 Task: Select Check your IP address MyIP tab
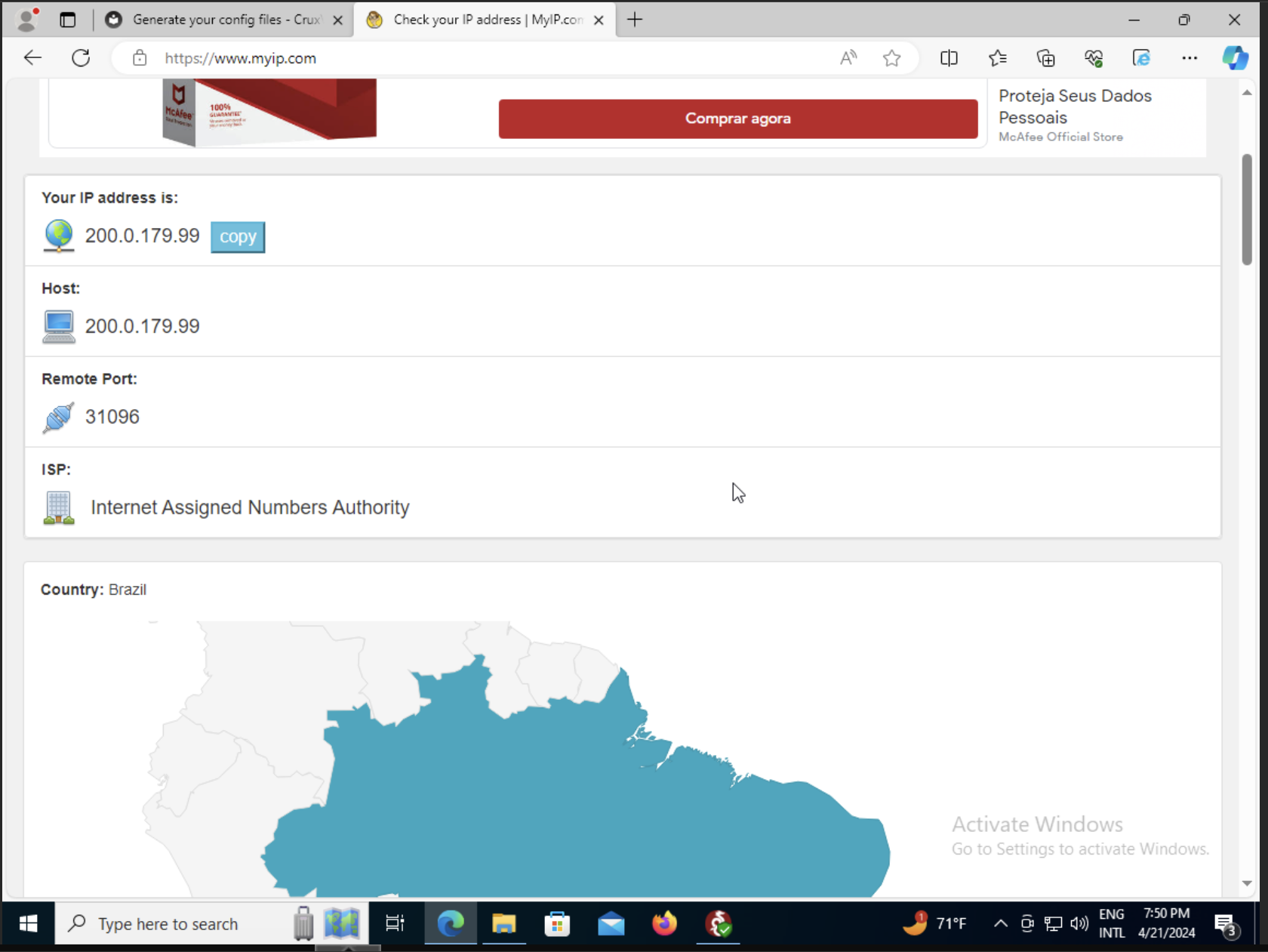pos(487,20)
